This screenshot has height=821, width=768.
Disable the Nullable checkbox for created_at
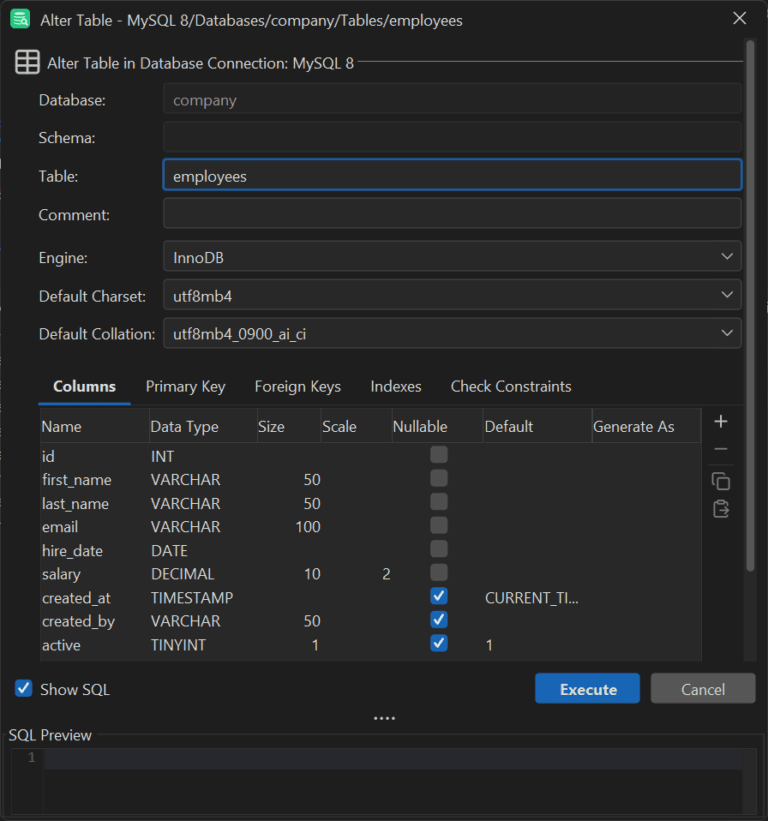tap(438, 595)
